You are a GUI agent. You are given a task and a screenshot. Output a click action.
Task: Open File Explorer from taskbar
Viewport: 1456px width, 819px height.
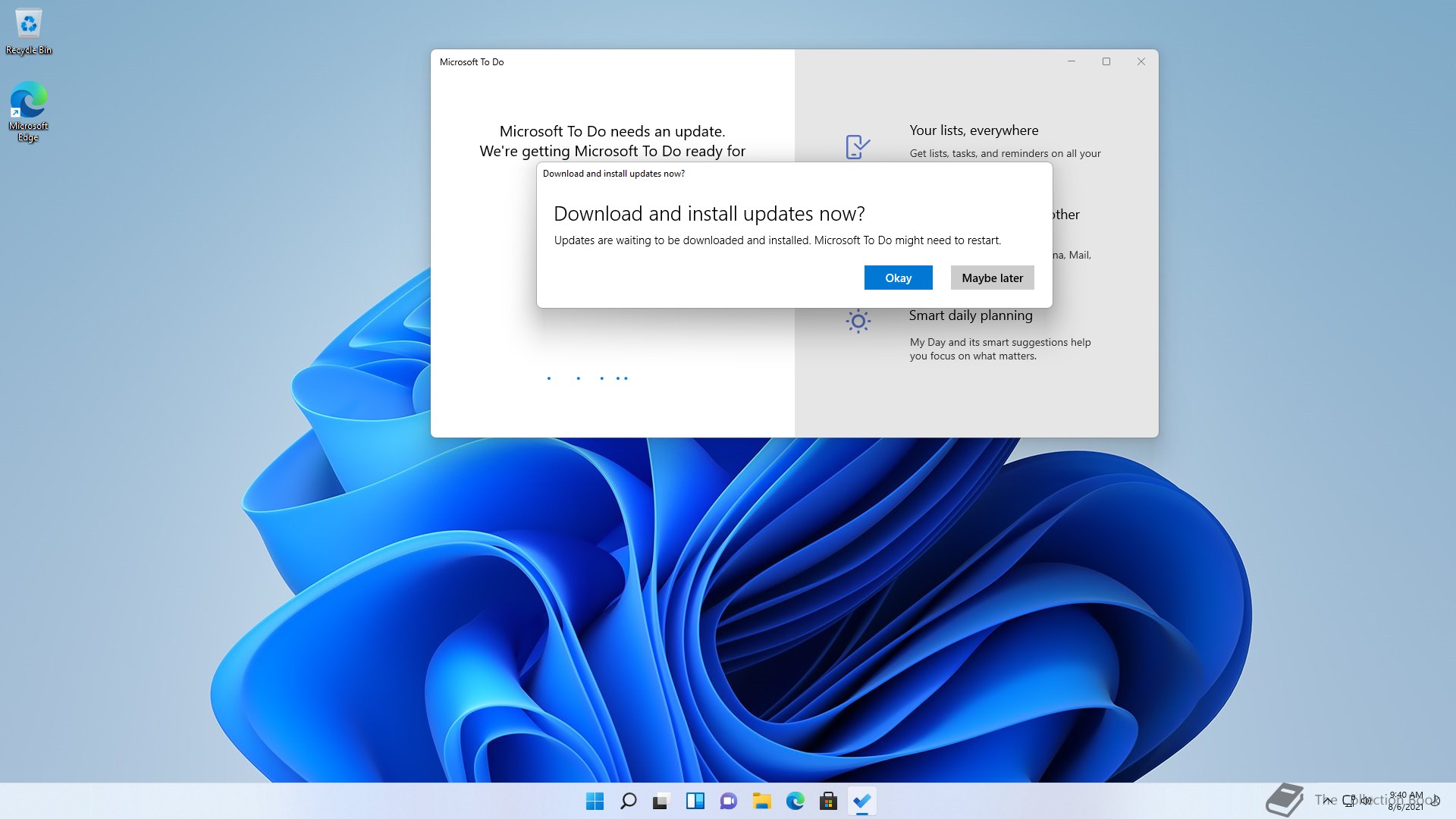[761, 801]
